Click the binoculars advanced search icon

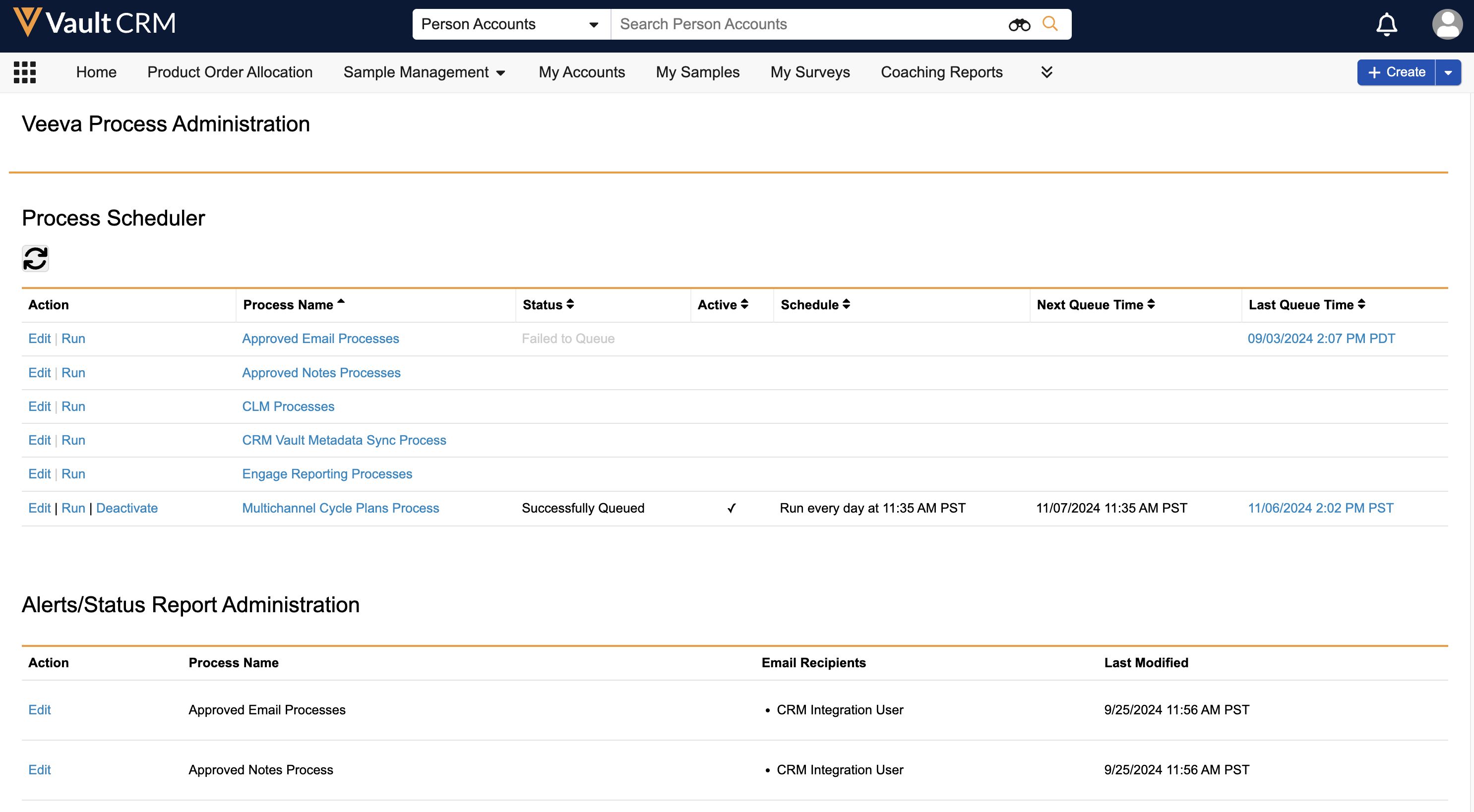click(x=1019, y=24)
